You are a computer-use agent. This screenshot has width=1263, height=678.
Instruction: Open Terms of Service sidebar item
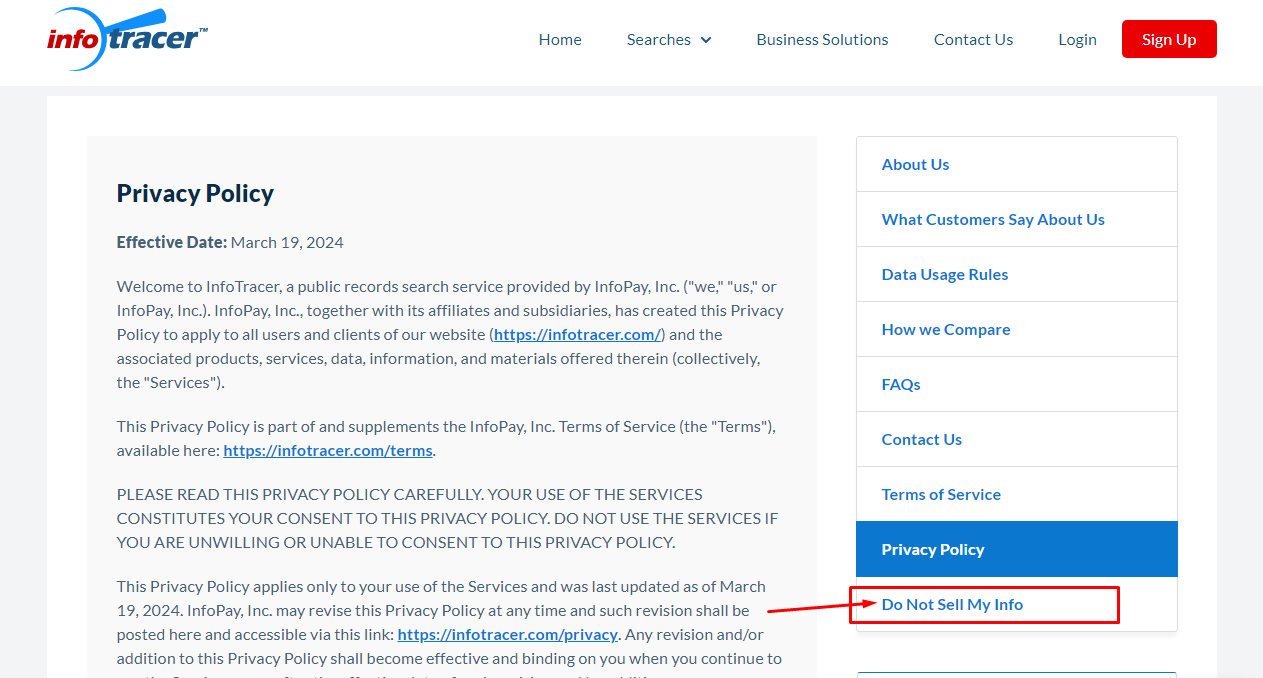[1017, 494]
